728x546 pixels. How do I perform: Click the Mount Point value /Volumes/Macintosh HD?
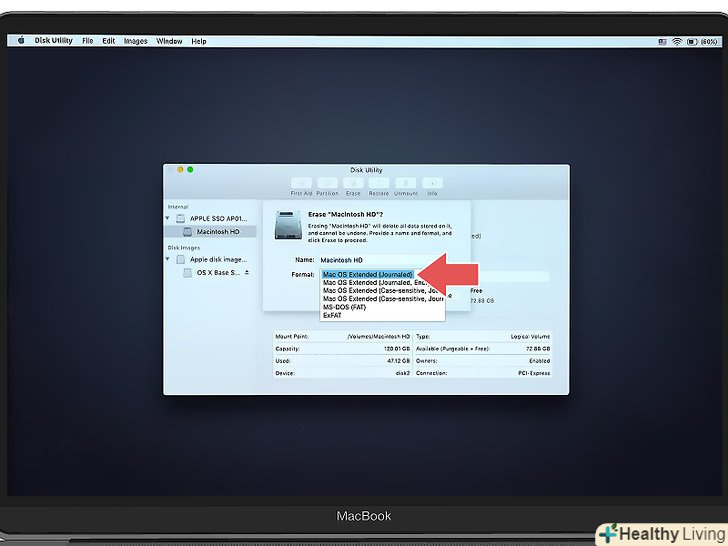378,336
